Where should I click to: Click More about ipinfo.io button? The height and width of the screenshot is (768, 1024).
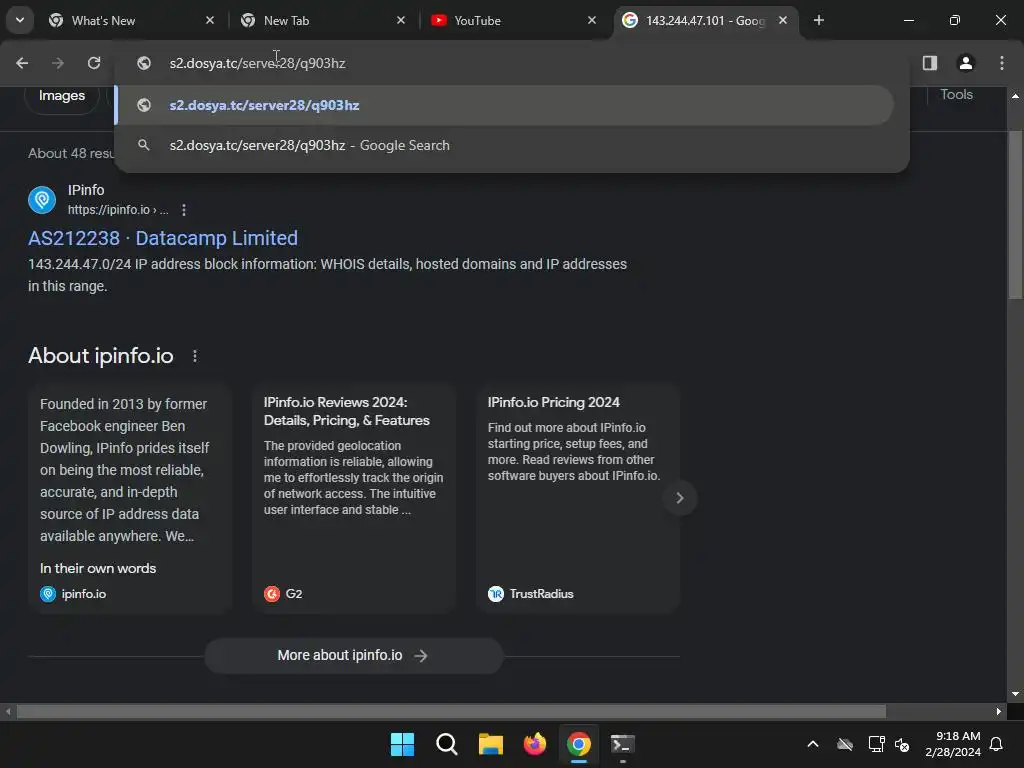coord(353,655)
